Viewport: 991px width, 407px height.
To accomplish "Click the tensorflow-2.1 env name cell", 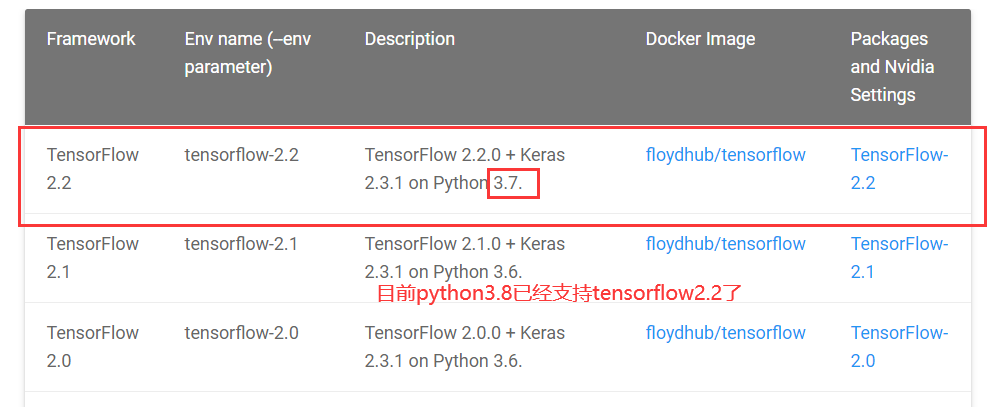I will point(241,244).
